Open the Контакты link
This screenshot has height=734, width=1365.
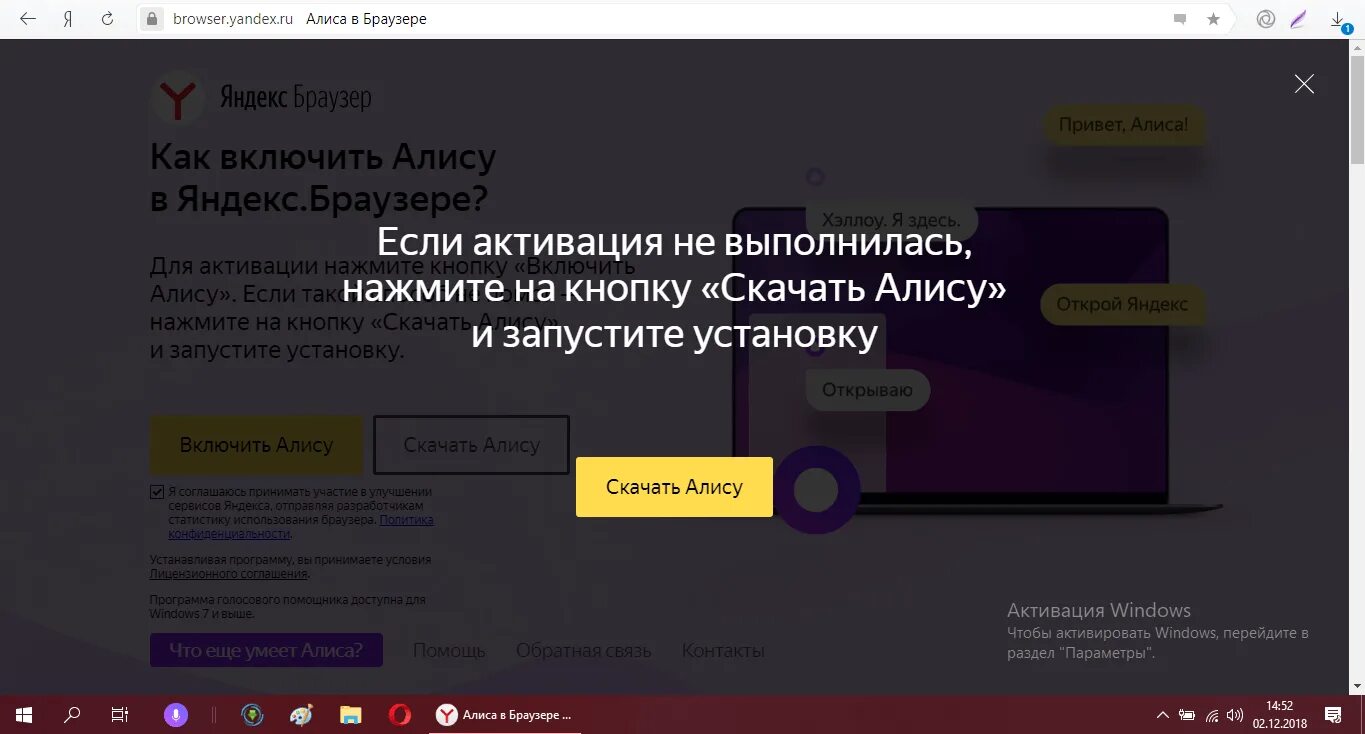723,651
